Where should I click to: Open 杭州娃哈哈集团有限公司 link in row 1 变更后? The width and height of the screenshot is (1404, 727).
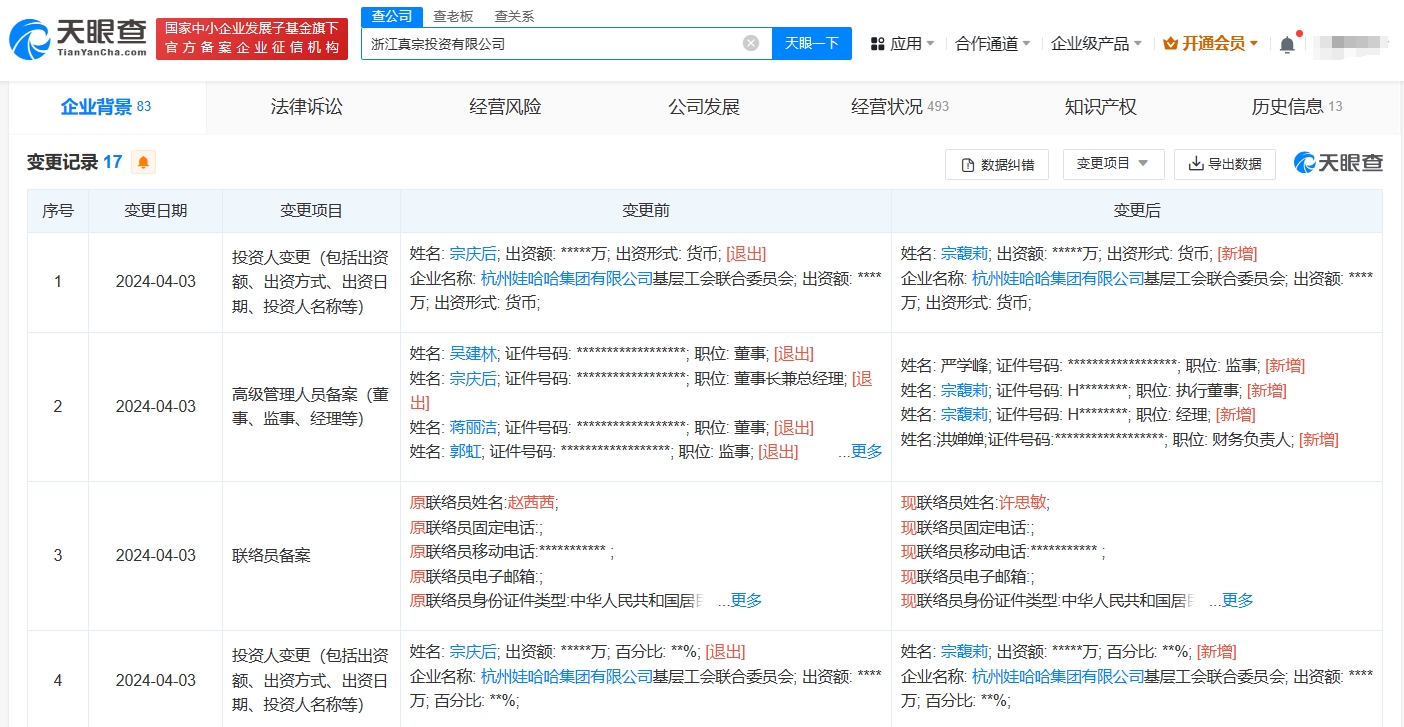[1058, 278]
